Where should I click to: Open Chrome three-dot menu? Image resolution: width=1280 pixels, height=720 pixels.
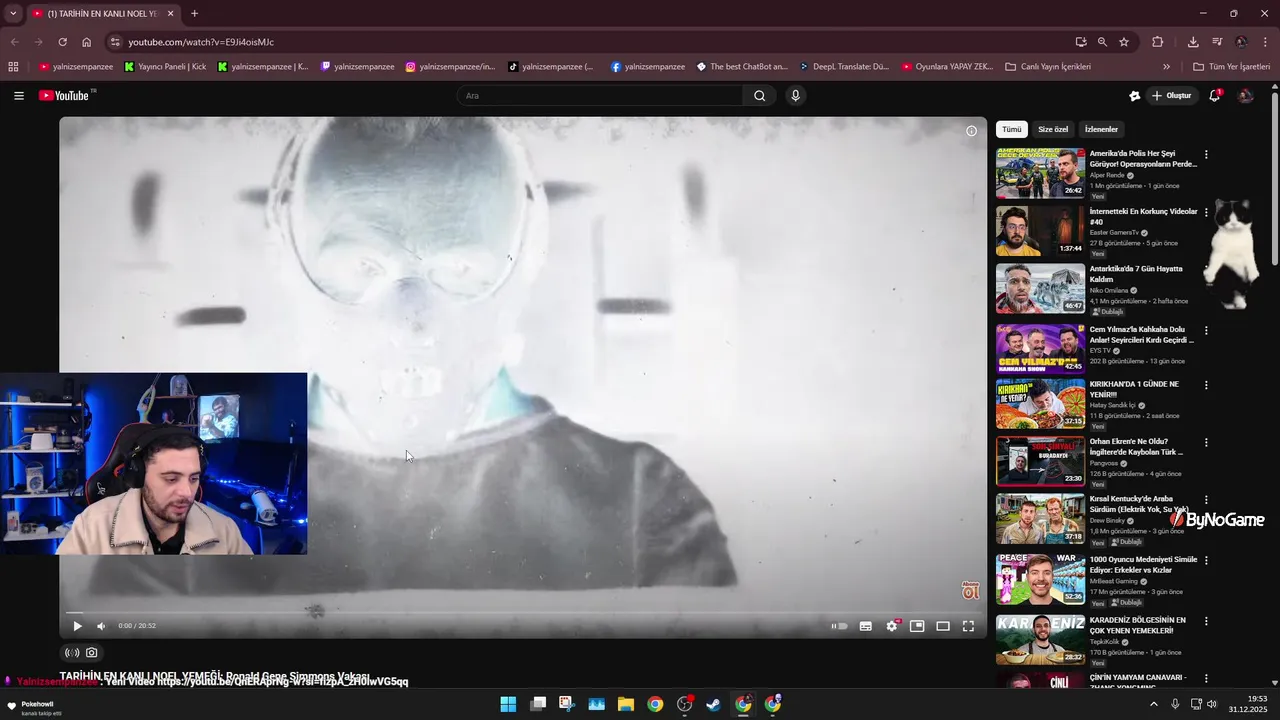click(1266, 42)
